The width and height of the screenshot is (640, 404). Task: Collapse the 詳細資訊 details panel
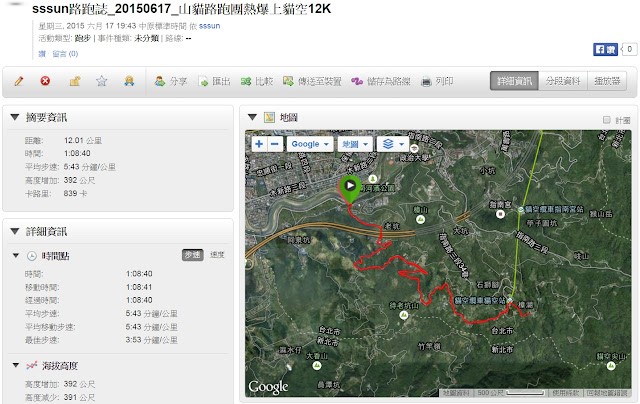(x=15, y=231)
